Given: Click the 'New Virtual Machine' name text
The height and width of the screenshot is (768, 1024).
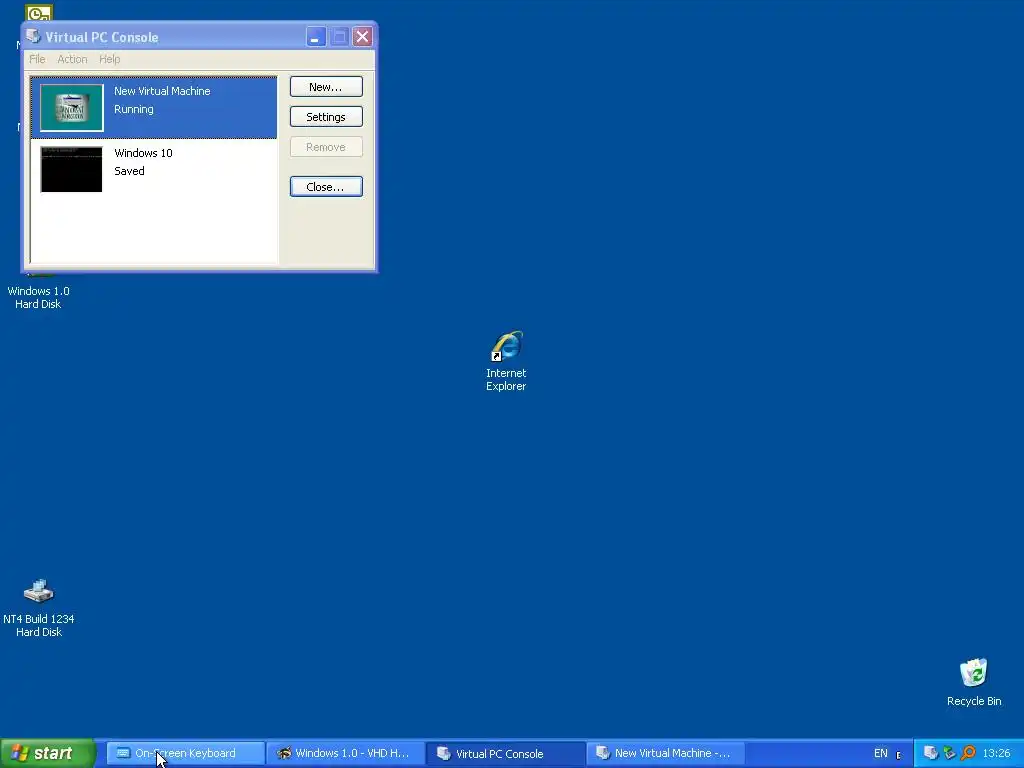Looking at the screenshot, I should pyautogui.click(x=162, y=91).
